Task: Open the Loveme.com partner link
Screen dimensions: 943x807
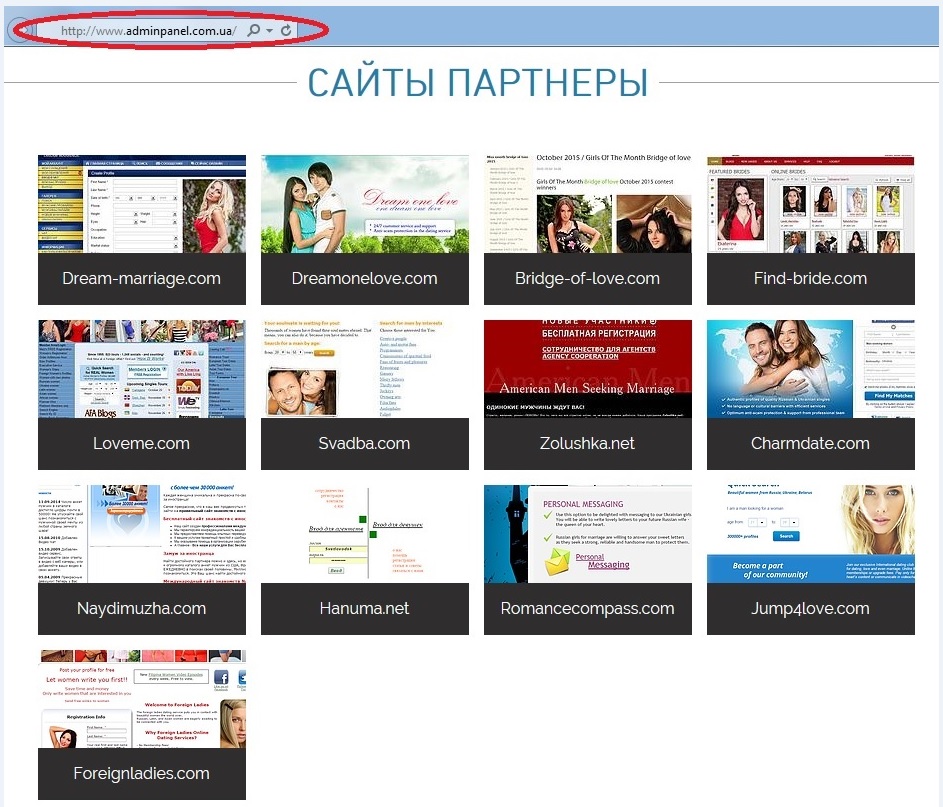Action: (x=141, y=444)
